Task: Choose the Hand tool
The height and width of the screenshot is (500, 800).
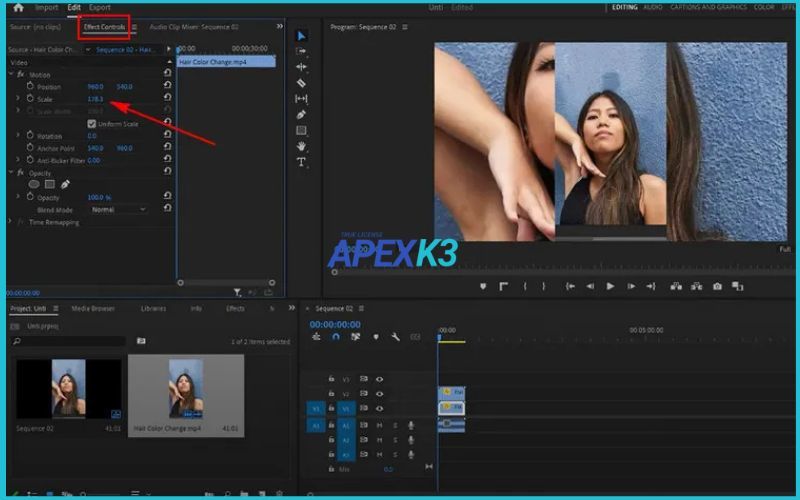Action: (301, 146)
